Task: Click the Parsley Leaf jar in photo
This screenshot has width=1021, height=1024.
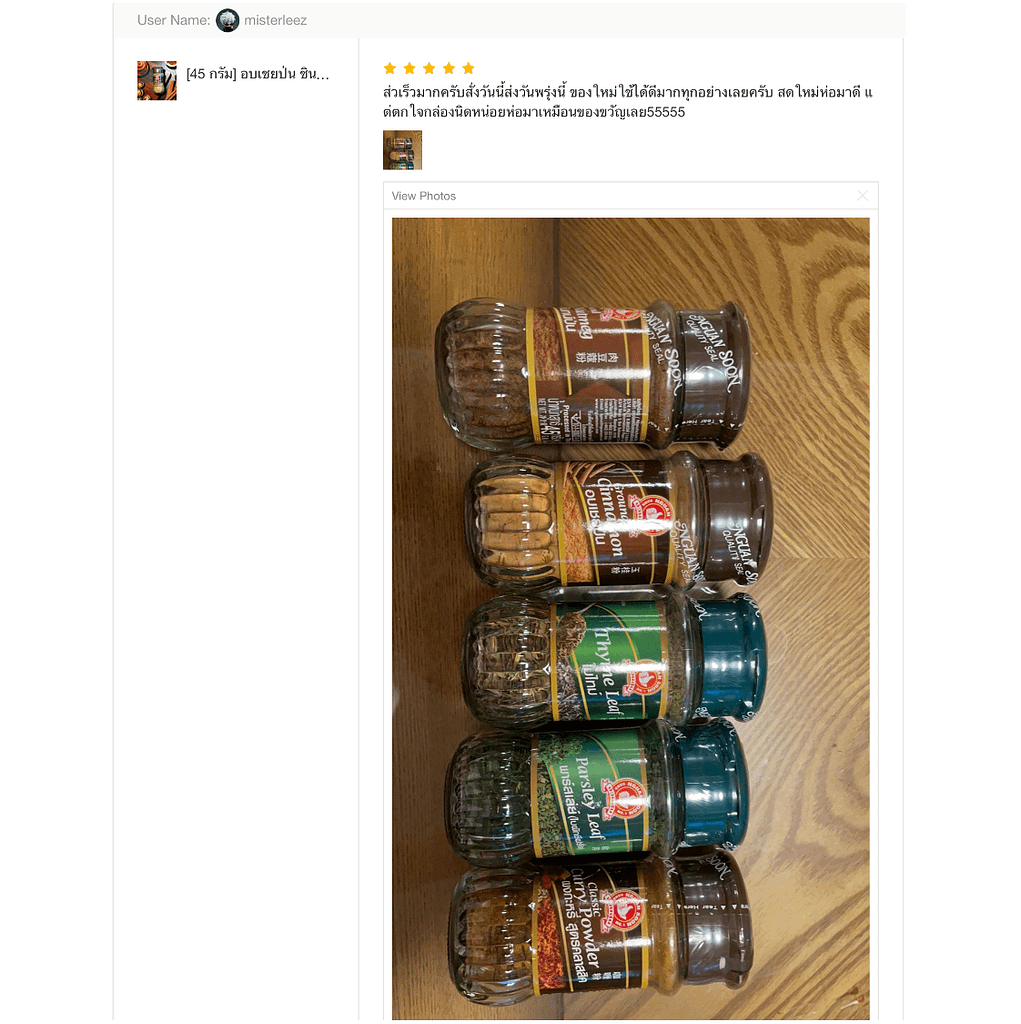Action: (596, 791)
